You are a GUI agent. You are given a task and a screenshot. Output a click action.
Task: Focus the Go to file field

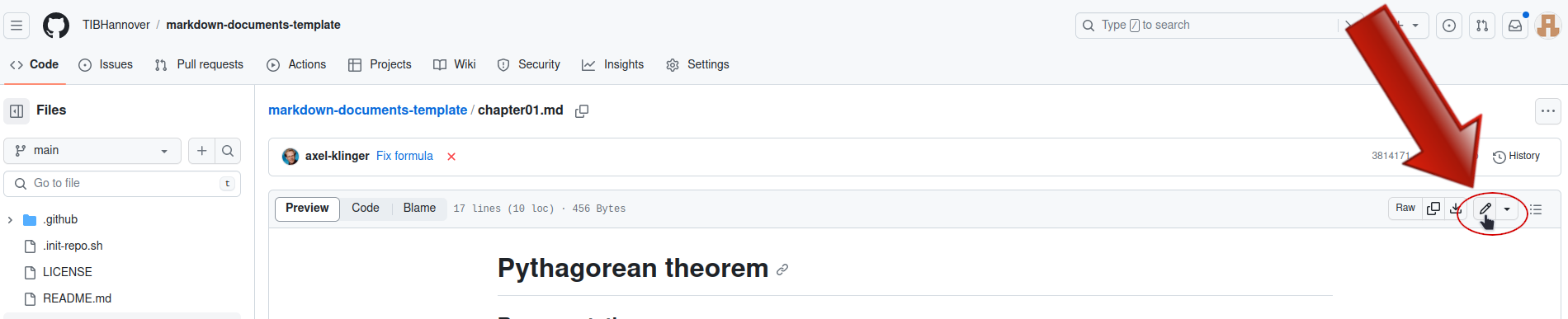coord(122,184)
